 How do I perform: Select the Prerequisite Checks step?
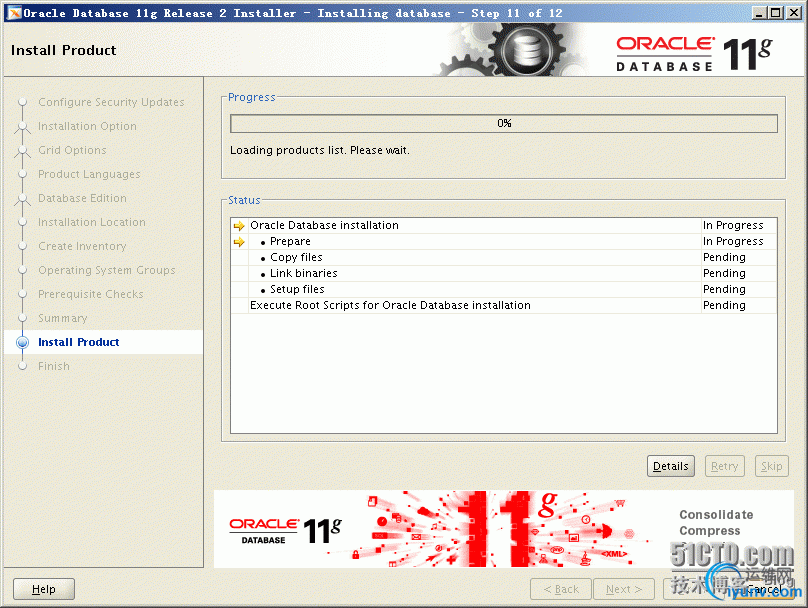click(91, 294)
